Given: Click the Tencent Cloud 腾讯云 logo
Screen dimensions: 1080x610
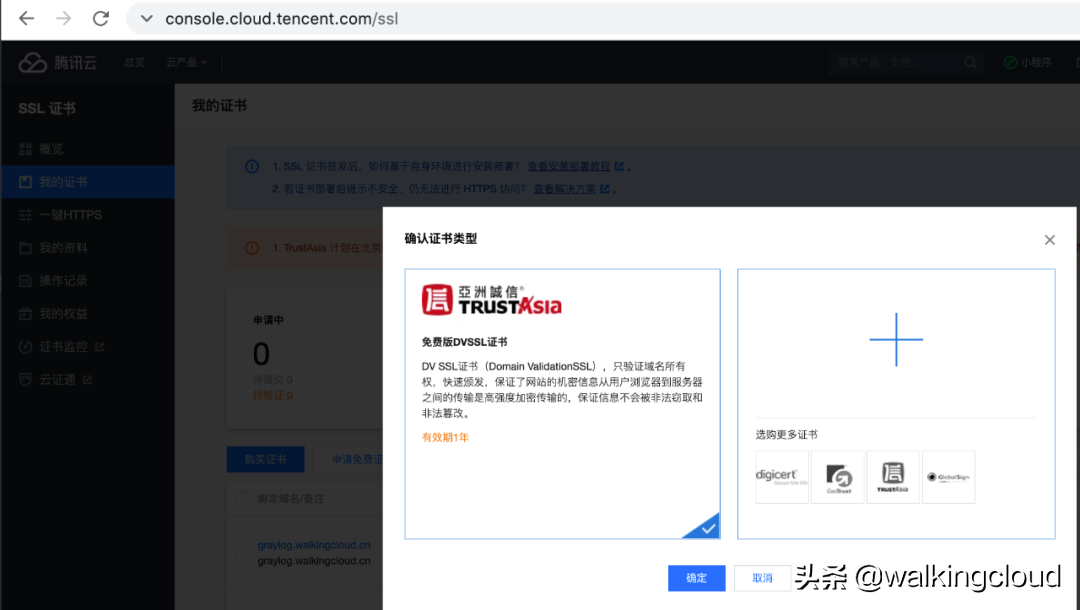Looking at the screenshot, I should coord(57,62).
